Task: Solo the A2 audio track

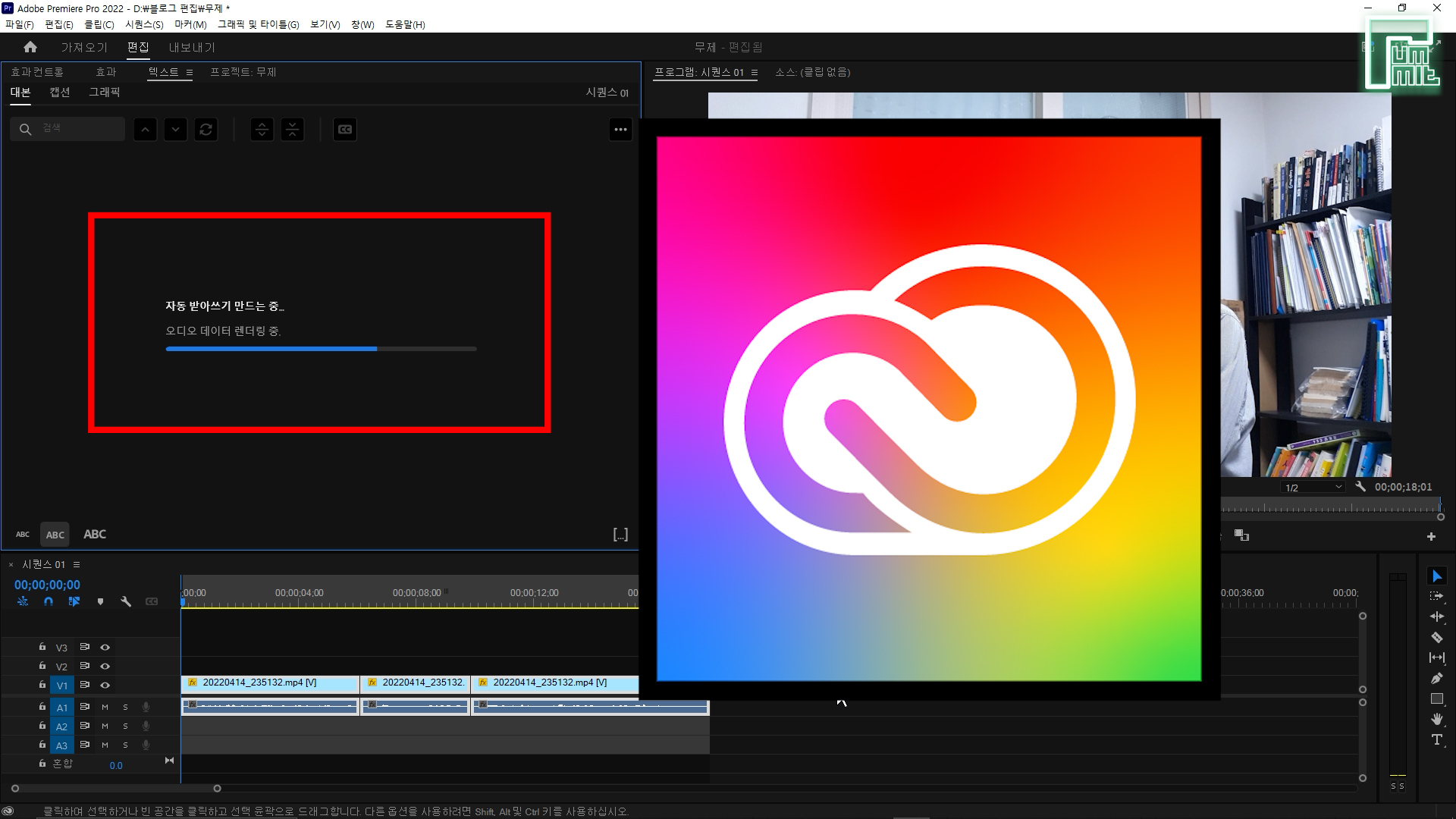Action: [125, 726]
